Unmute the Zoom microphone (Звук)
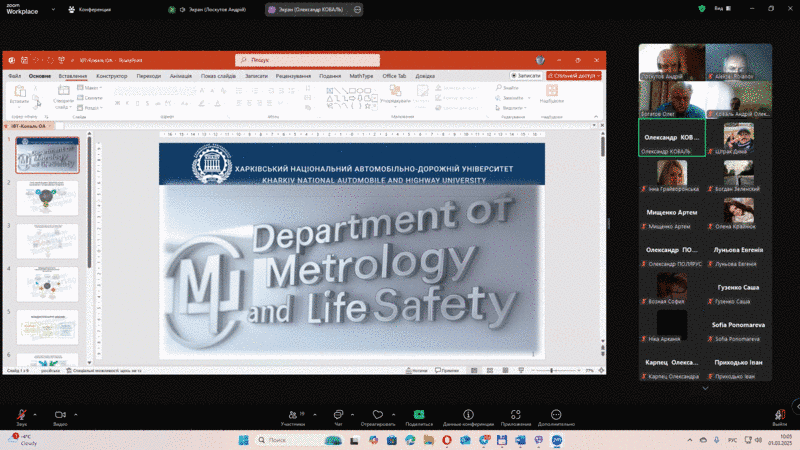800x450 pixels. click(x=21, y=417)
